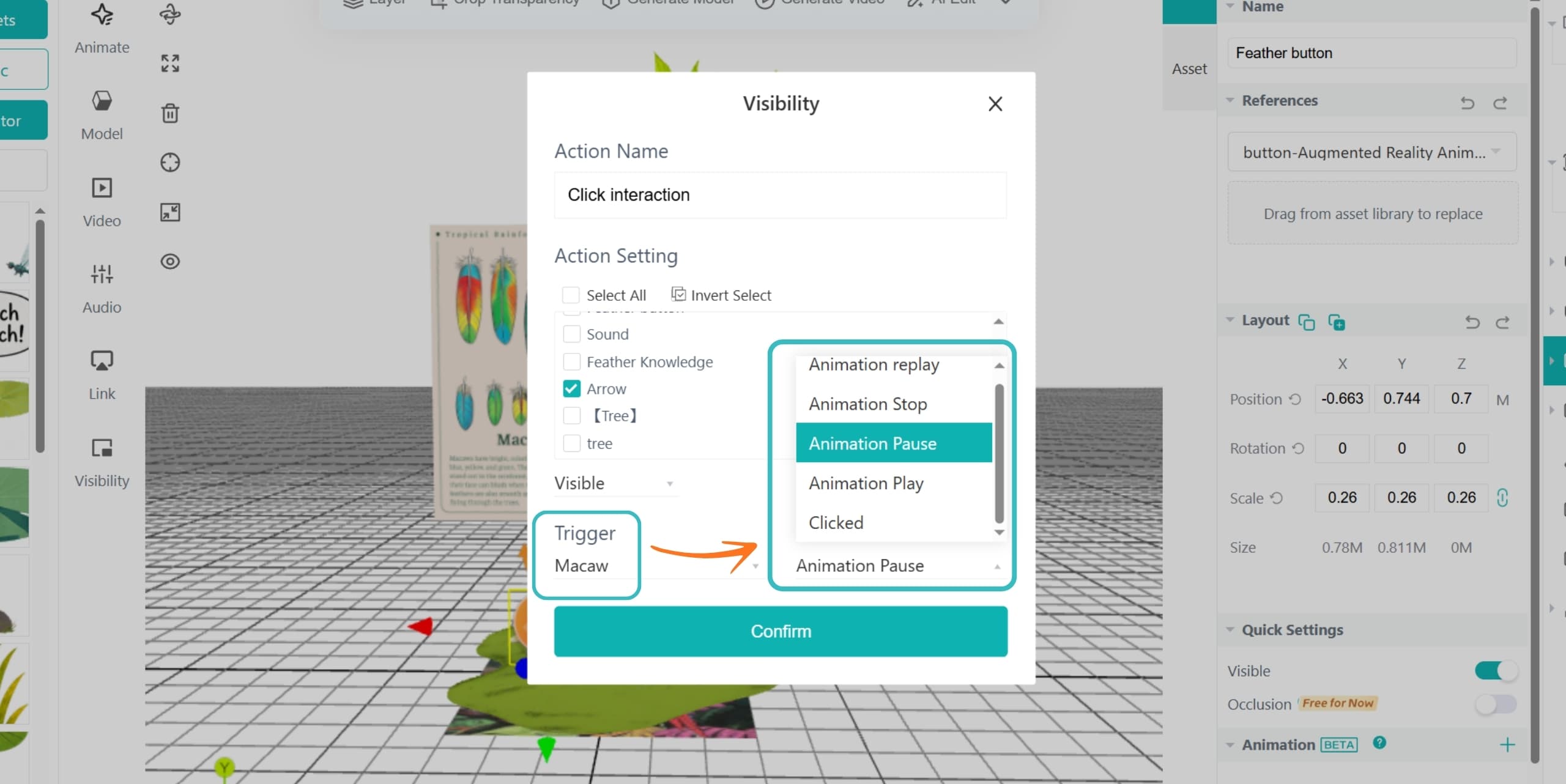The height and width of the screenshot is (784, 1566).
Task: Redo Layout changes
Action: (1502, 322)
